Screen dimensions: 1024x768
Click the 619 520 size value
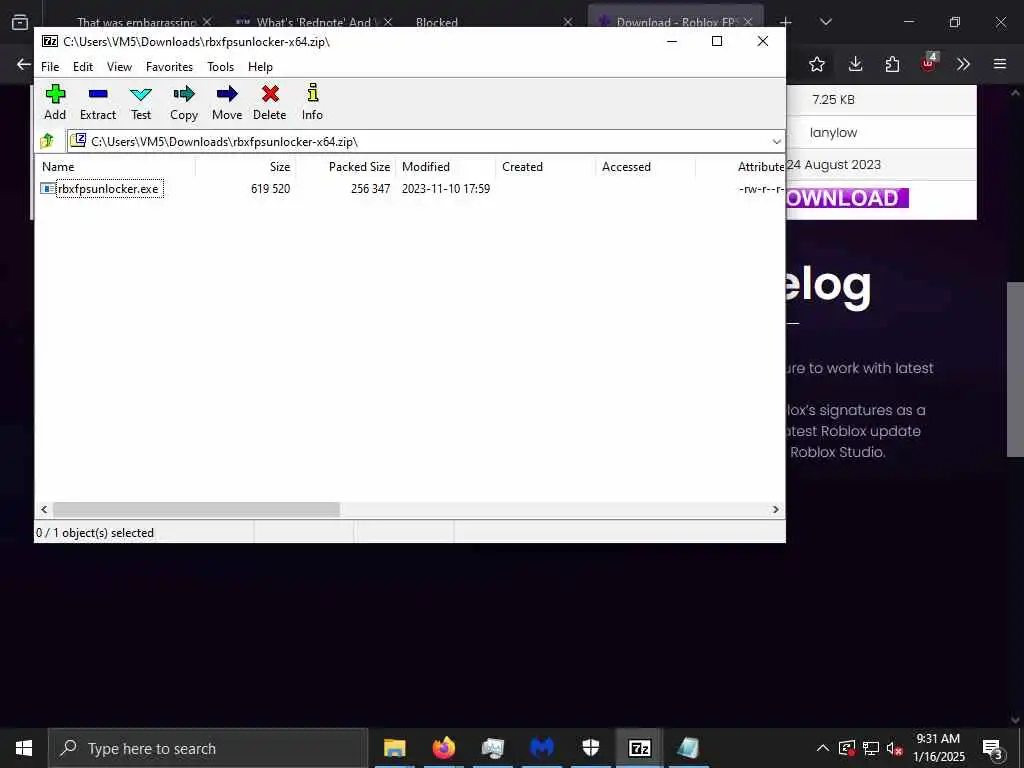click(270, 189)
